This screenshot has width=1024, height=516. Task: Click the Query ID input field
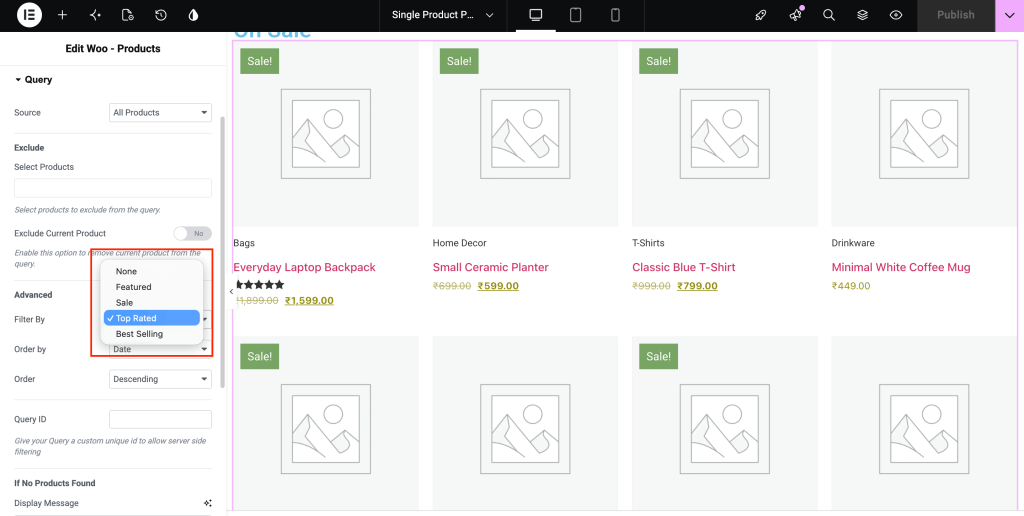(x=160, y=419)
